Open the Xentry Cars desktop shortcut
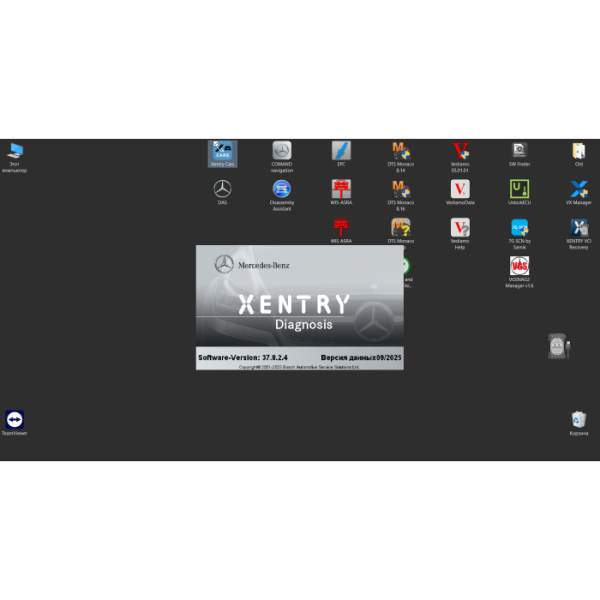The height and width of the screenshot is (600, 600). [222, 151]
